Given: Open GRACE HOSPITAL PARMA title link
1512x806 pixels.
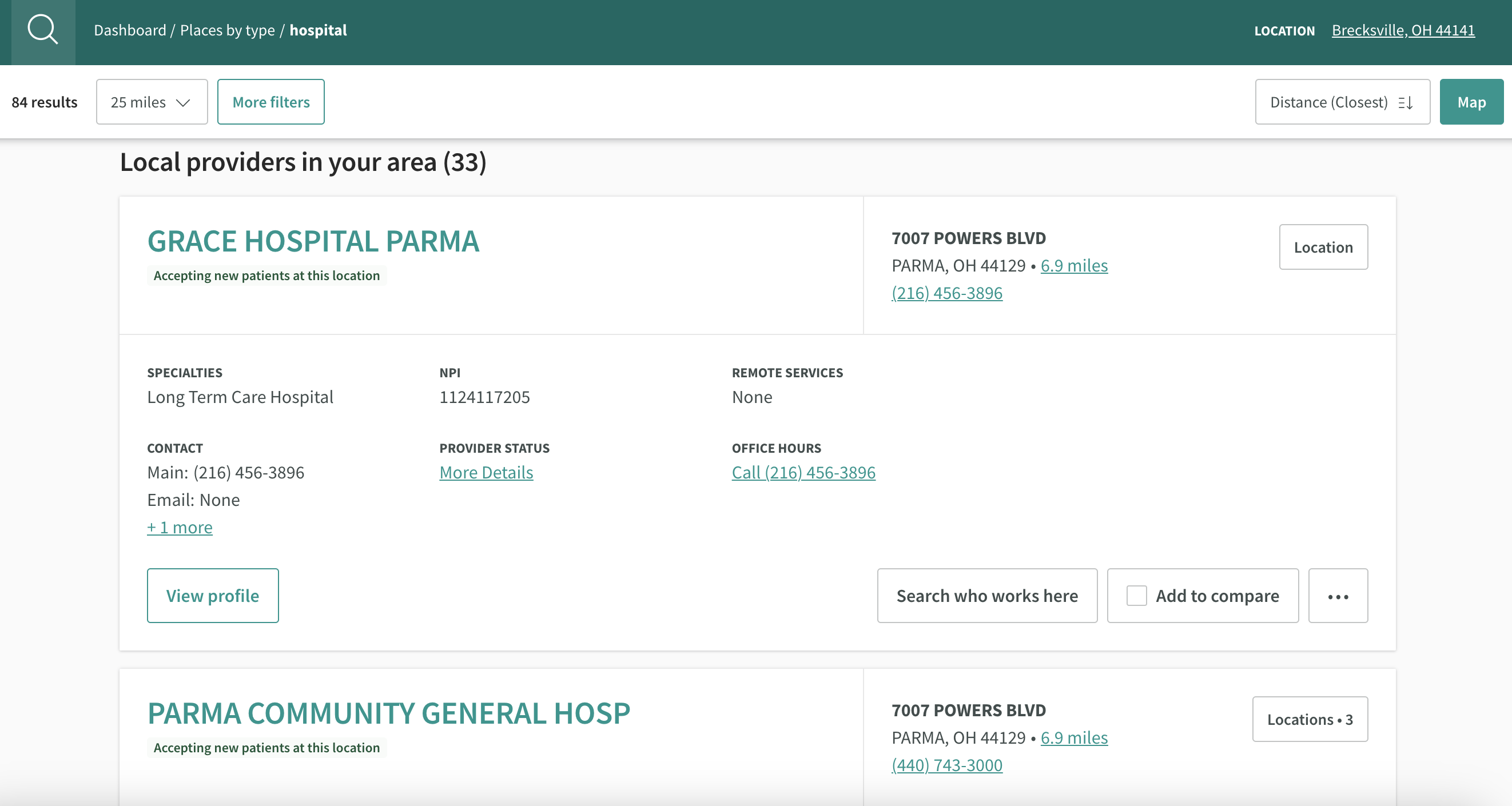Looking at the screenshot, I should (313, 241).
